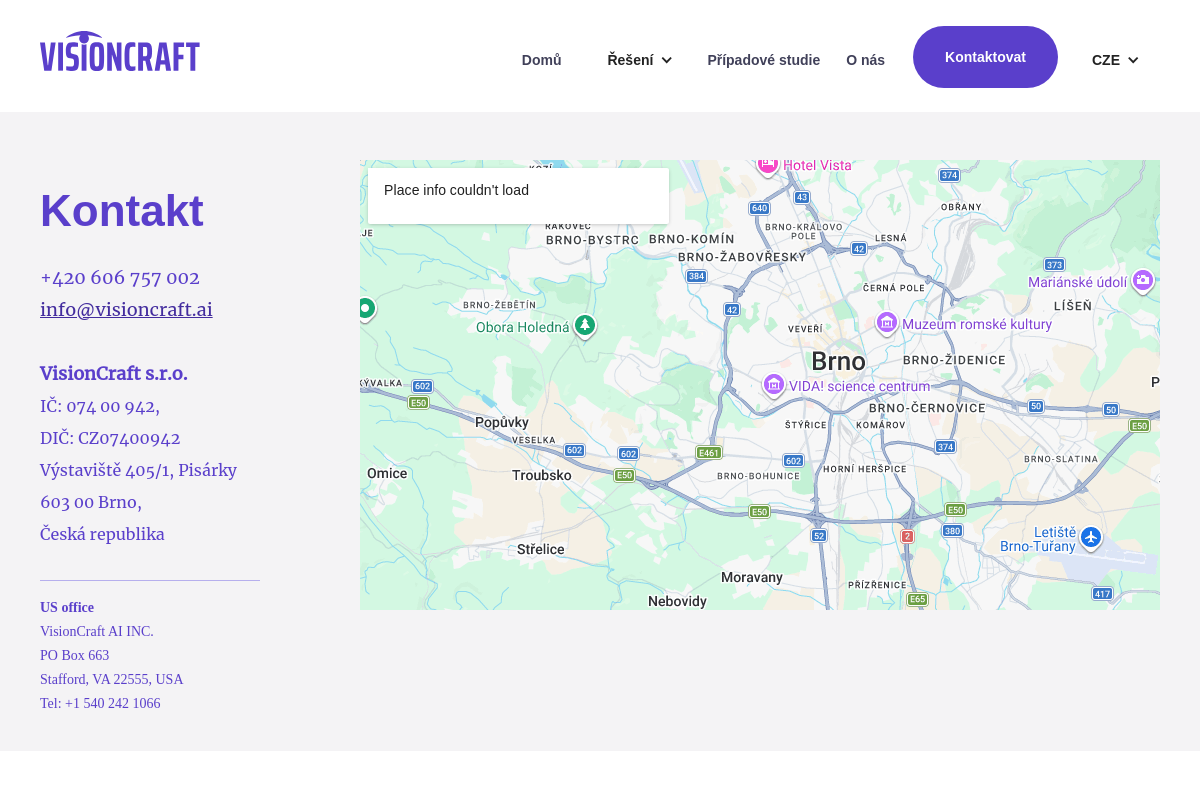Screen dimensions: 1200x800
Task: Click the 'Place info couldn't load' box
Action: pos(518,195)
